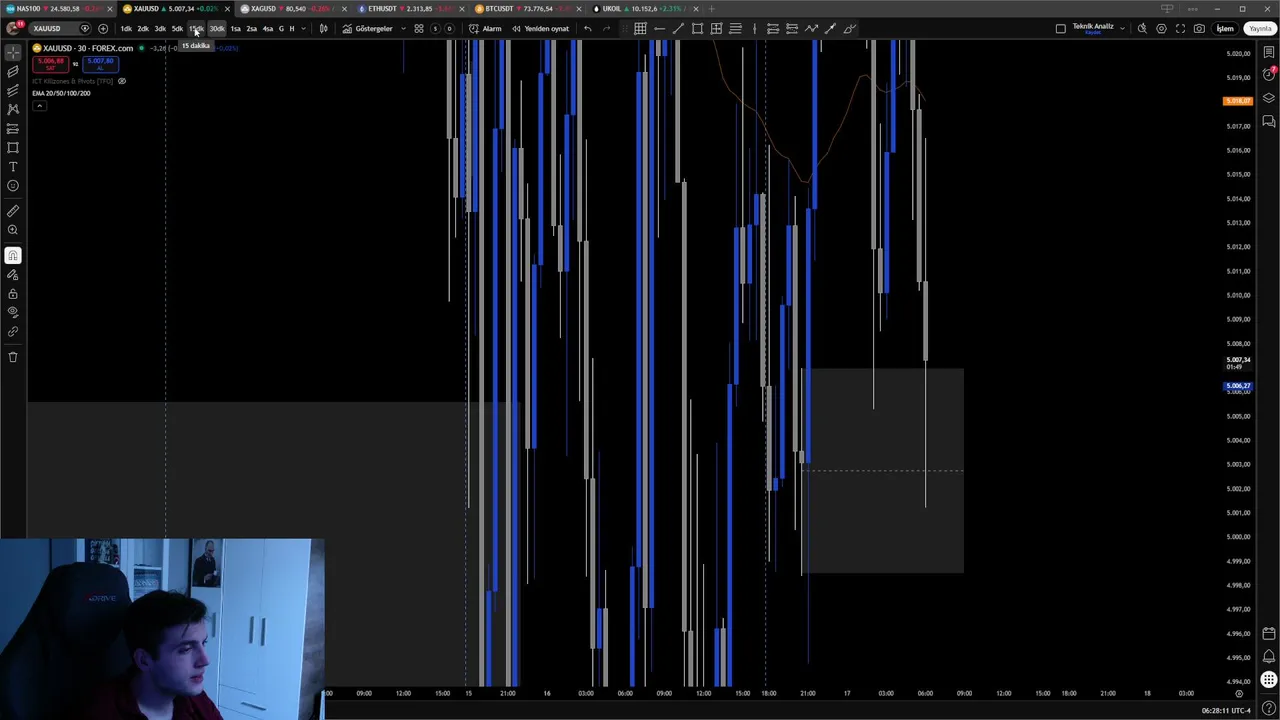1280x720 pixels.
Task: Click the compare or add symbol plus icon
Action: tap(102, 29)
